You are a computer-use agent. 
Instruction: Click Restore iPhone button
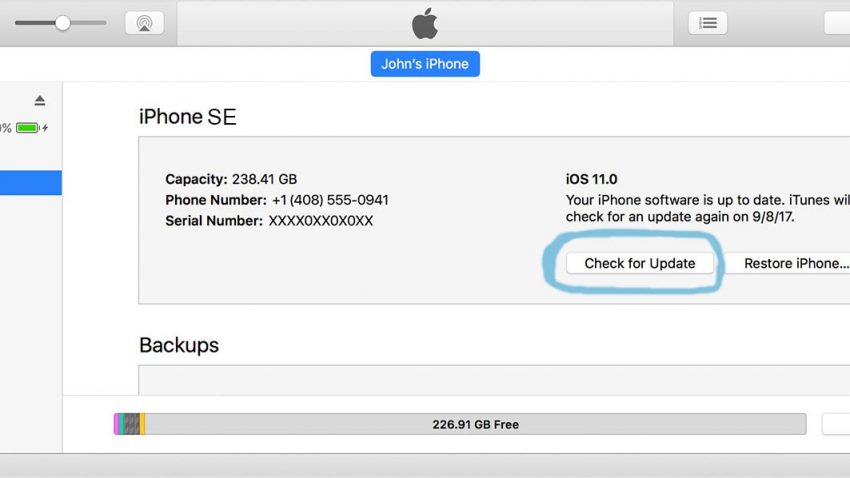coord(788,263)
